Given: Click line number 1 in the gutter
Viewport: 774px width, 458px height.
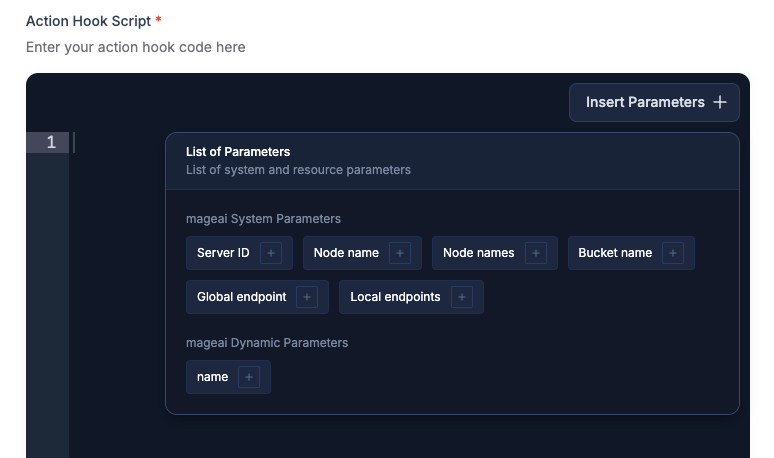Looking at the screenshot, I should [51, 143].
